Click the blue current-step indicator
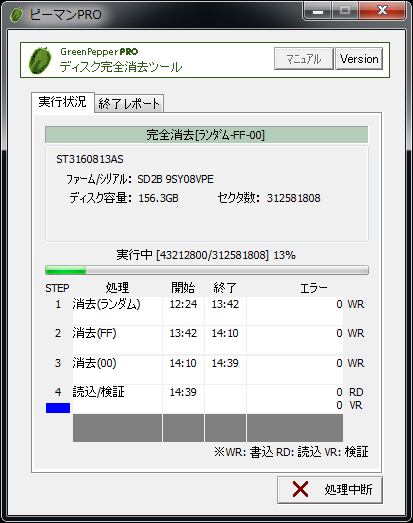The height and width of the screenshot is (523, 413). click(x=58, y=408)
